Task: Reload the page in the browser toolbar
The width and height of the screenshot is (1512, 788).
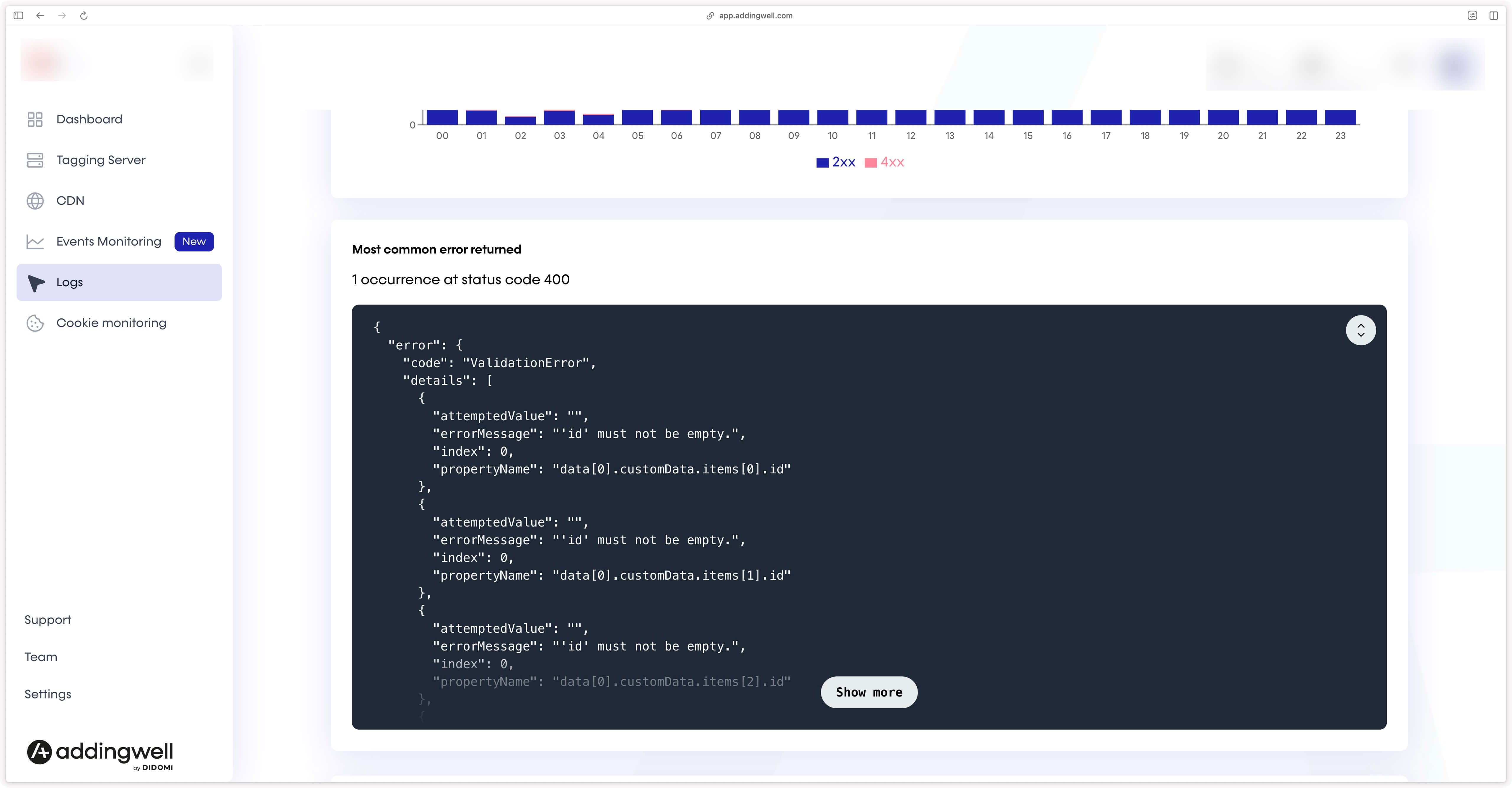Action: point(84,16)
